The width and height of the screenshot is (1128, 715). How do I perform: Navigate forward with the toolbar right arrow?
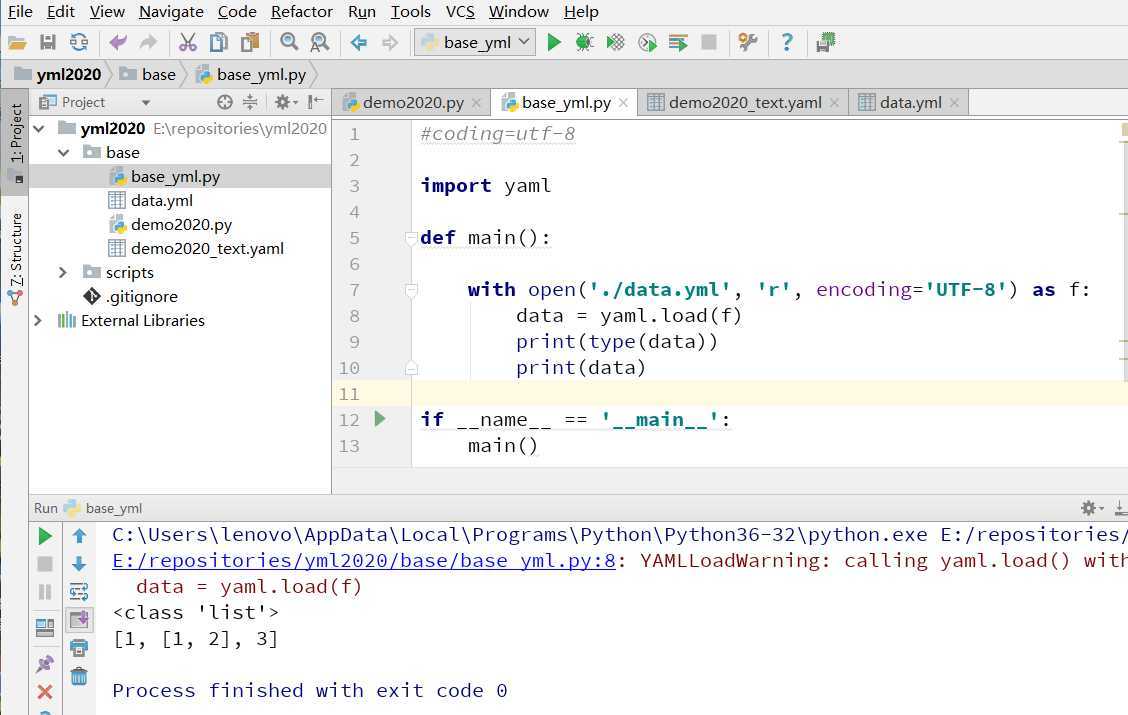pyautogui.click(x=390, y=43)
